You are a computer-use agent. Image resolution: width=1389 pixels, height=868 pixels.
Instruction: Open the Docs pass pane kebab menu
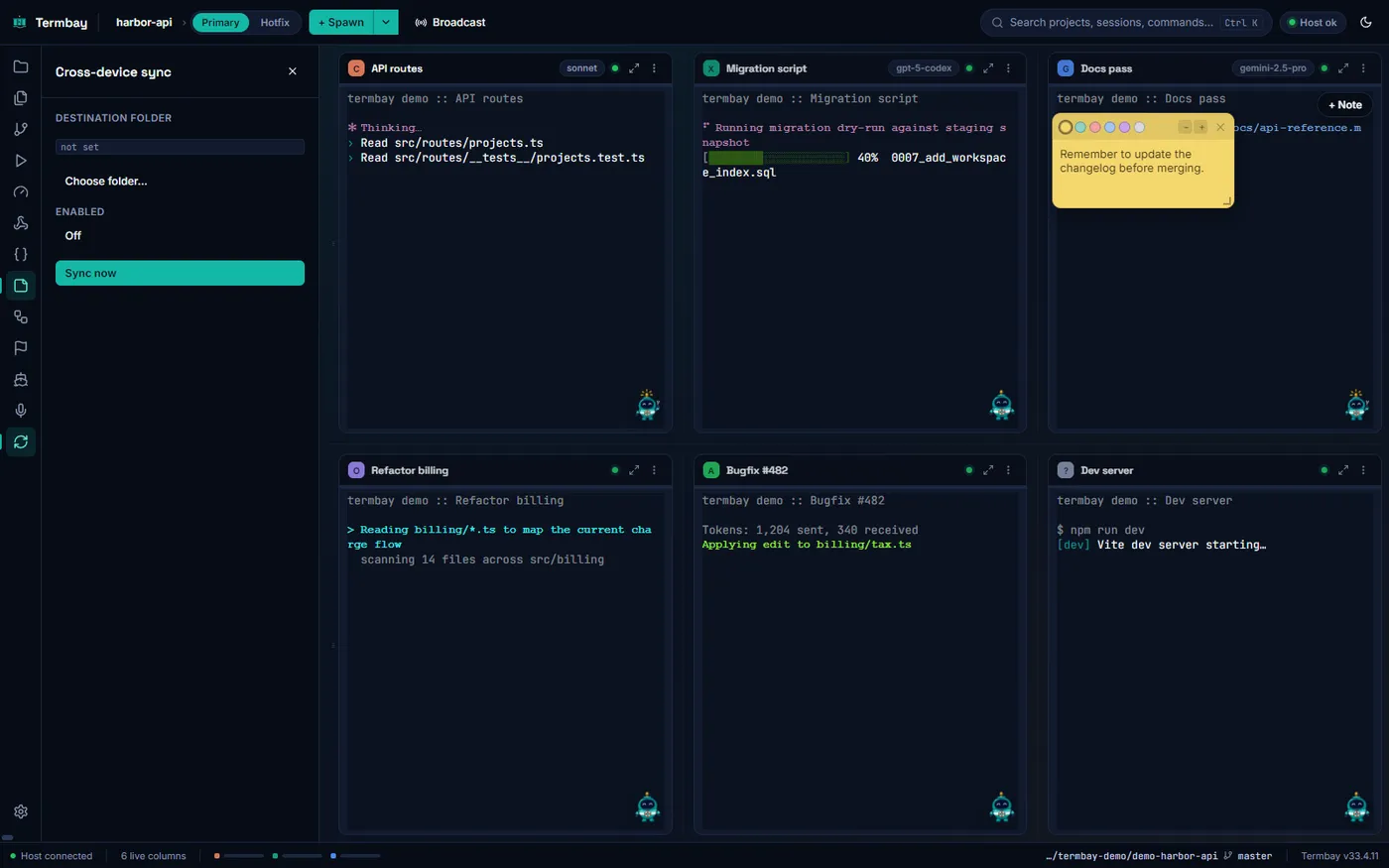pos(1363,68)
